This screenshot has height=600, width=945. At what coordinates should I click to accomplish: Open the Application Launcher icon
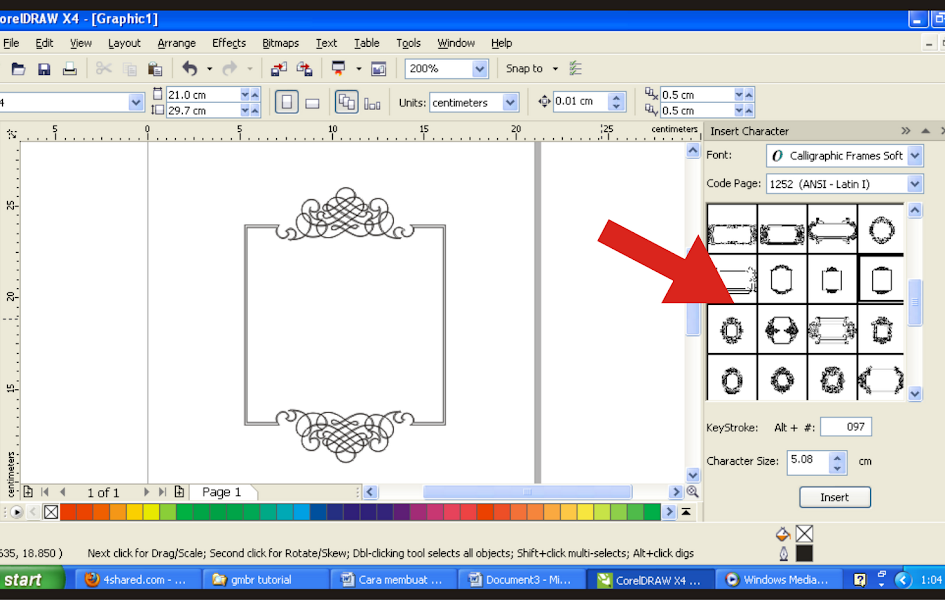point(338,69)
